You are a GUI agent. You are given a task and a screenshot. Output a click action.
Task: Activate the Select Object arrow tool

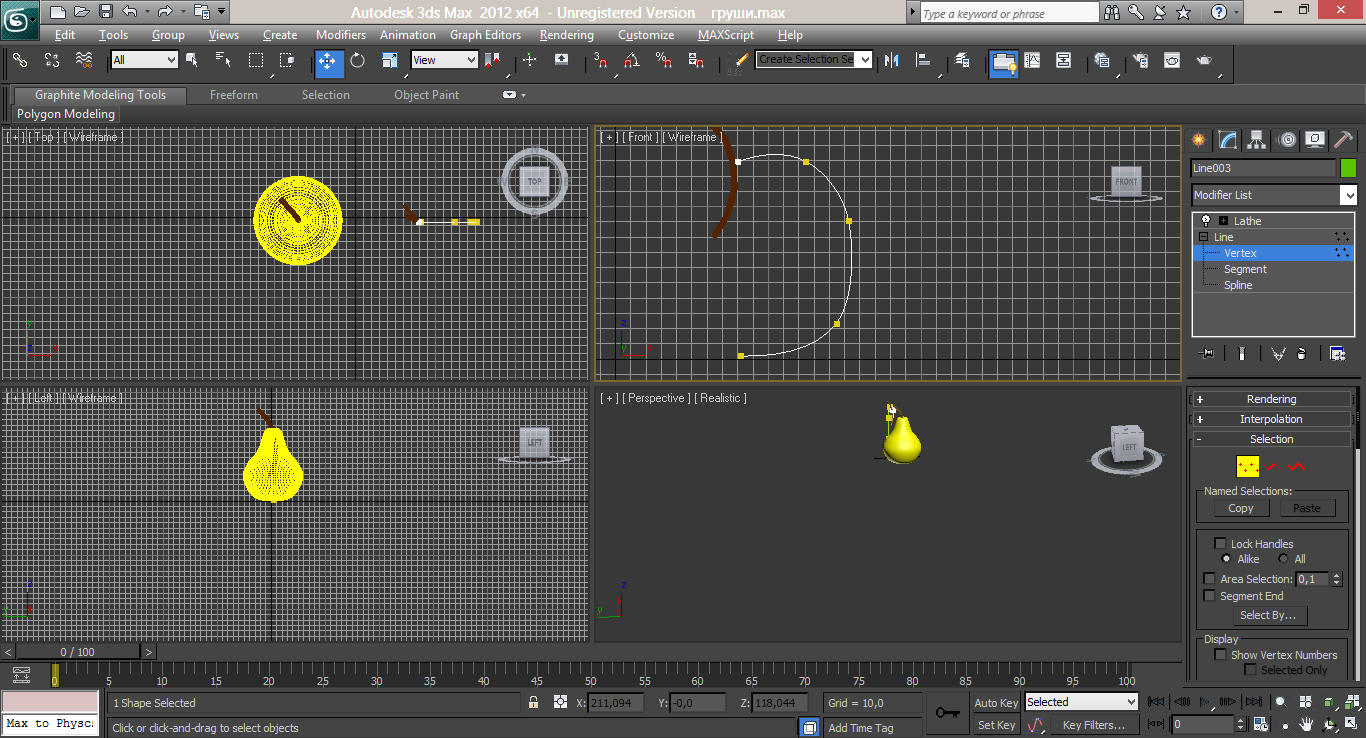pos(192,60)
